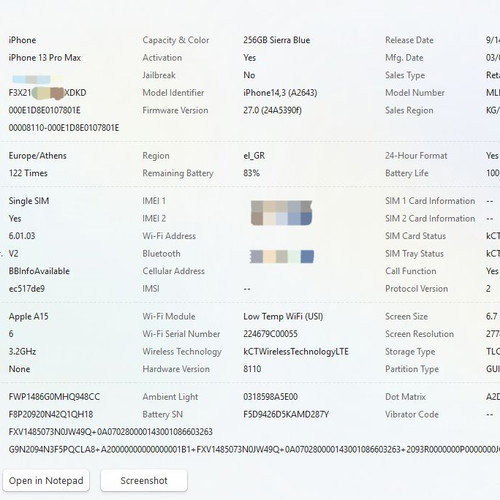Screen dimensions: 500x500
Task: Click the Open in Notepad button
Action: click(46, 480)
